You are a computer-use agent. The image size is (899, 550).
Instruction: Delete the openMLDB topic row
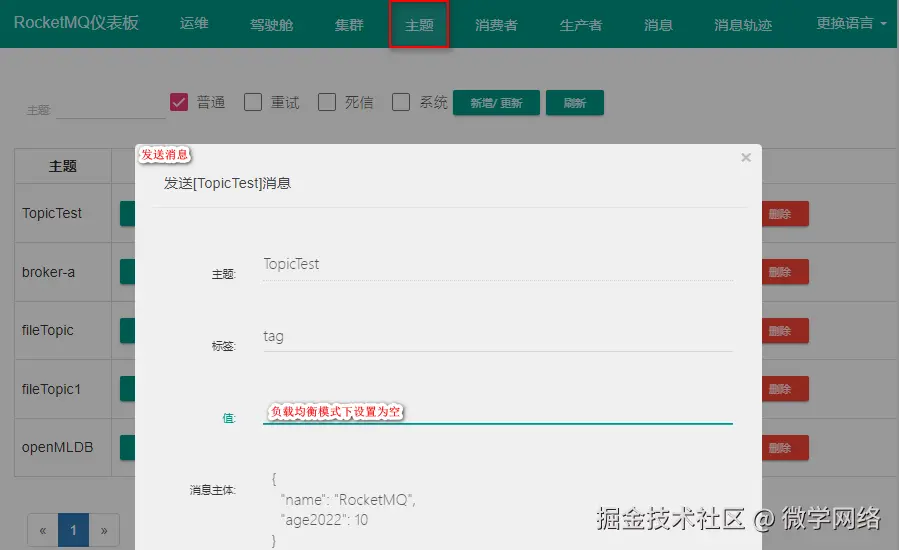coord(785,448)
